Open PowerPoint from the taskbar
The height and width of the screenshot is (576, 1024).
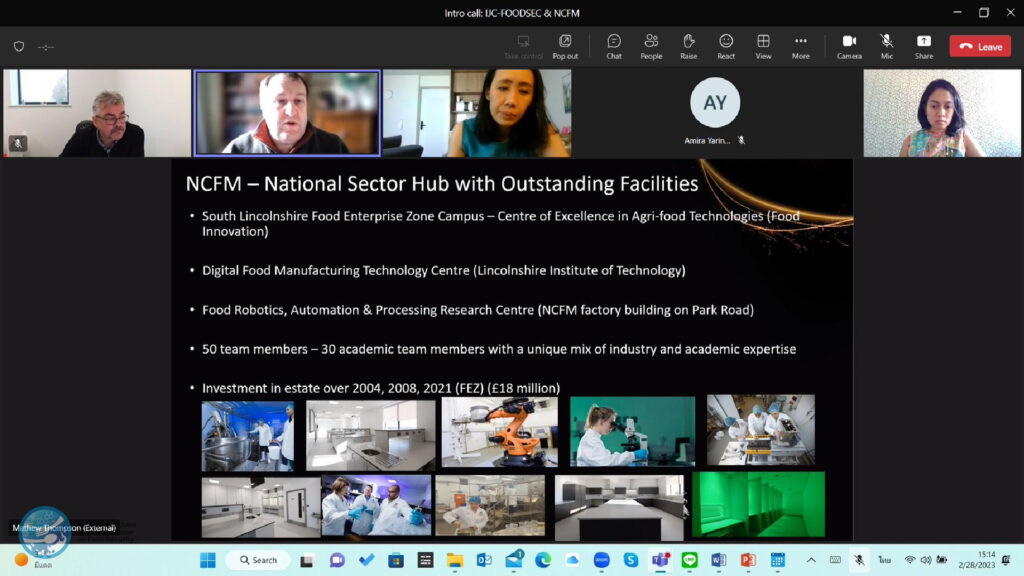pyautogui.click(x=748, y=560)
